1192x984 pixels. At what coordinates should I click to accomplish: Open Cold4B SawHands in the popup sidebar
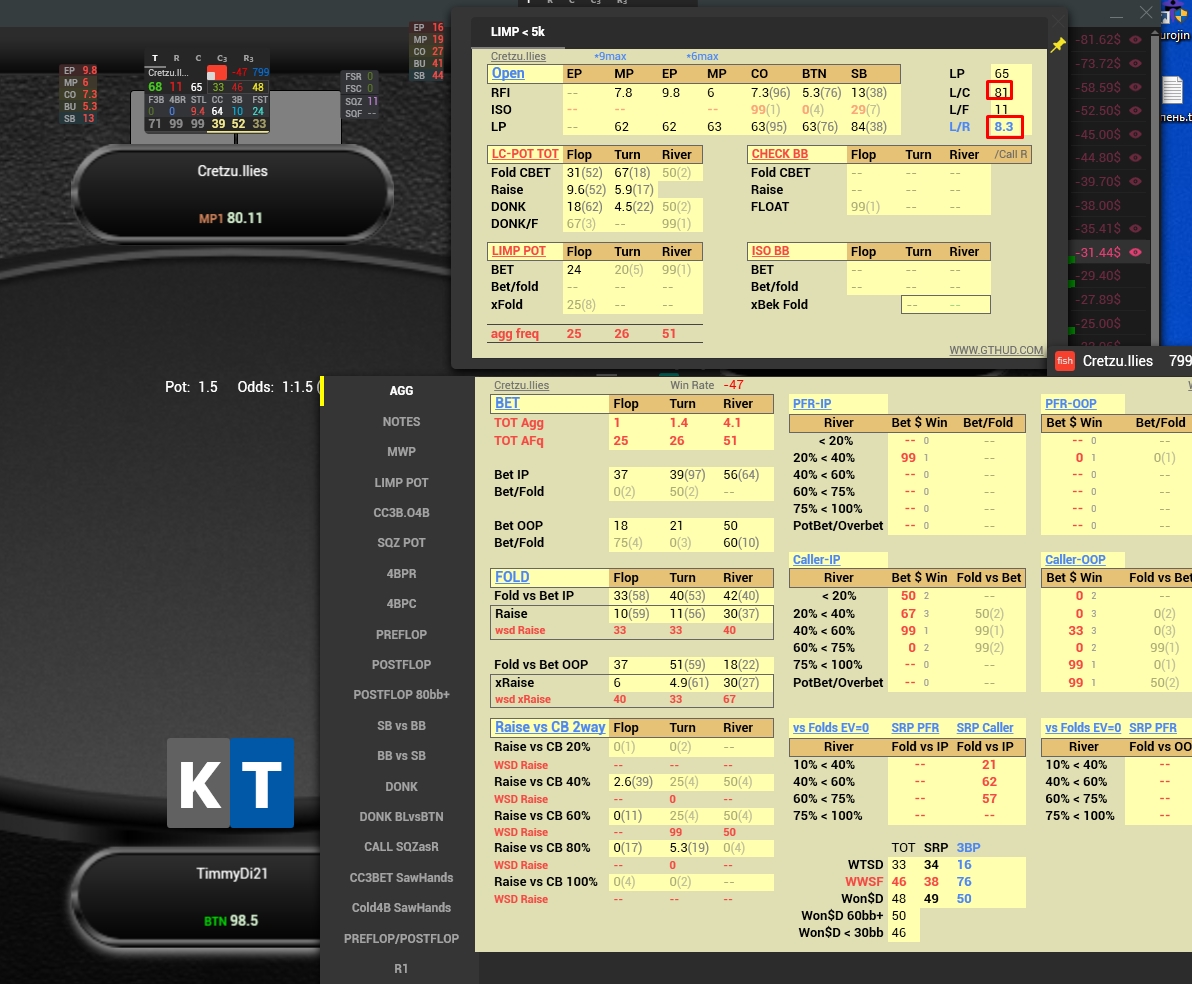pyautogui.click(x=401, y=908)
